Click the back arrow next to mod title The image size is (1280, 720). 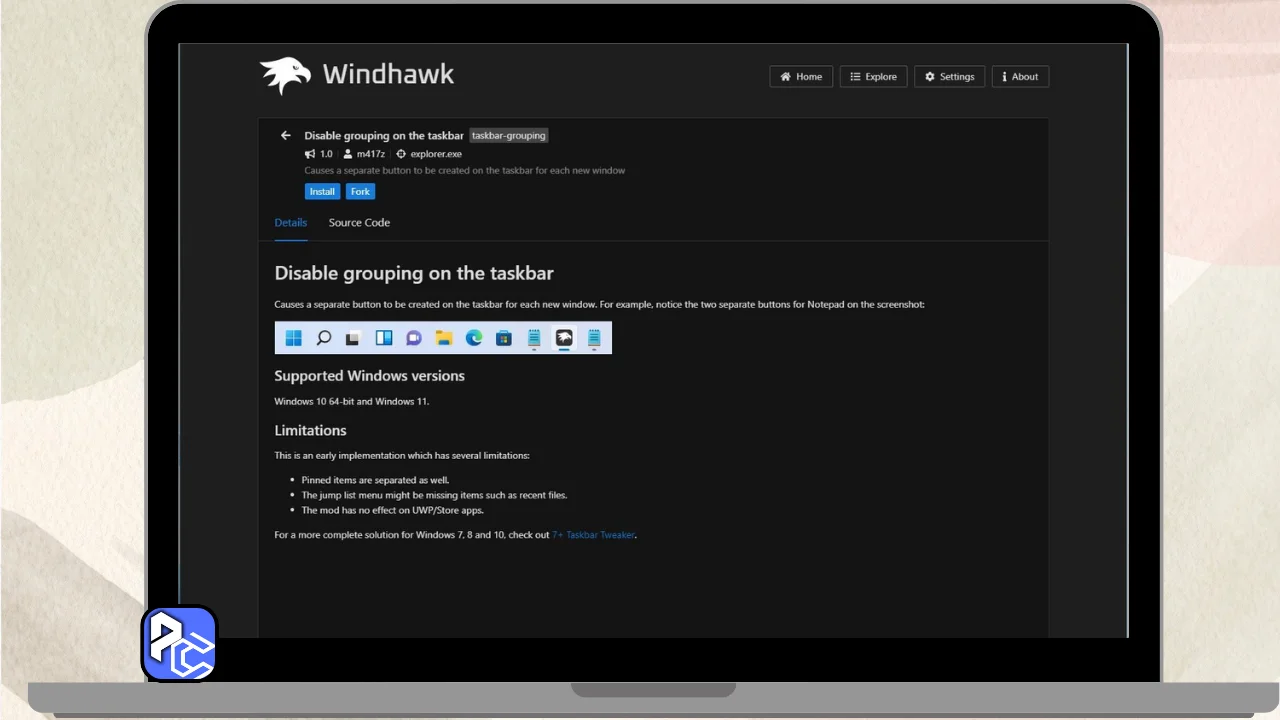(x=286, y=135)
